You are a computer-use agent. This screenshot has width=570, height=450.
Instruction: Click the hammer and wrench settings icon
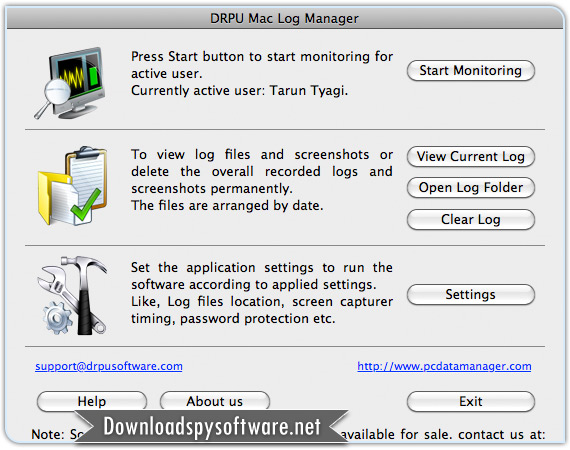72,295
